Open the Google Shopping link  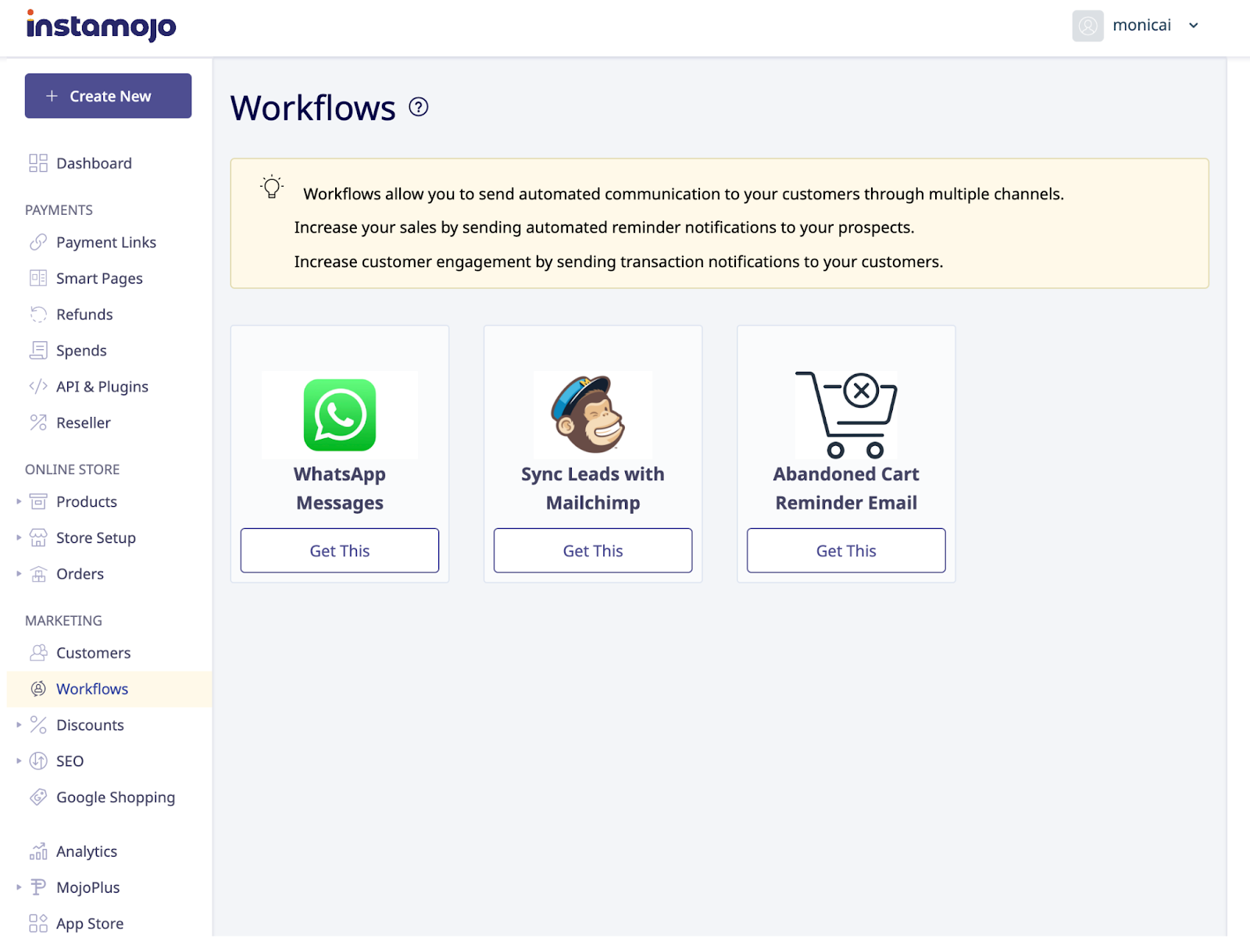coord(116,797)
